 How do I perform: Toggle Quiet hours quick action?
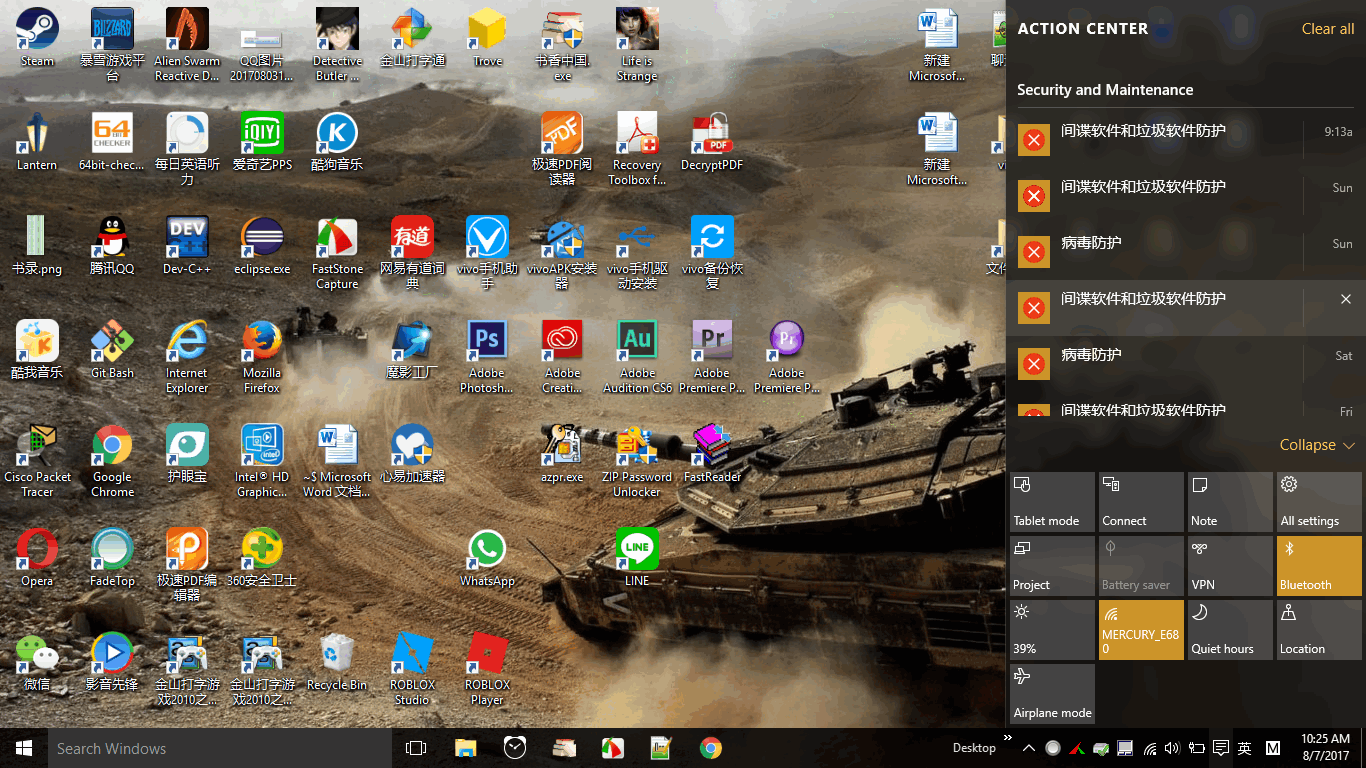(x=1230, y=630)
